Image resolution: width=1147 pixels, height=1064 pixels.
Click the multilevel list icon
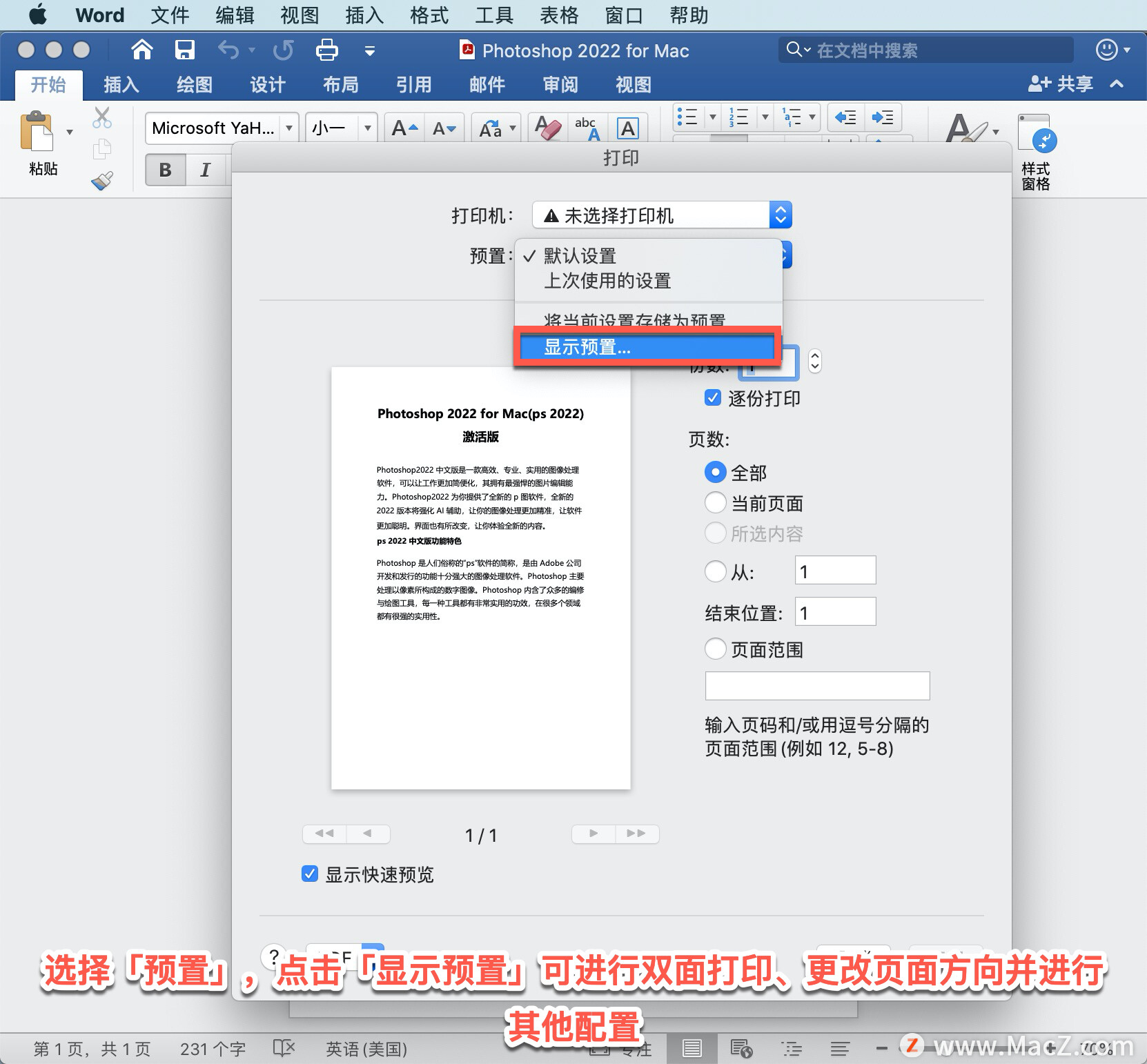(x=791, y=117)
